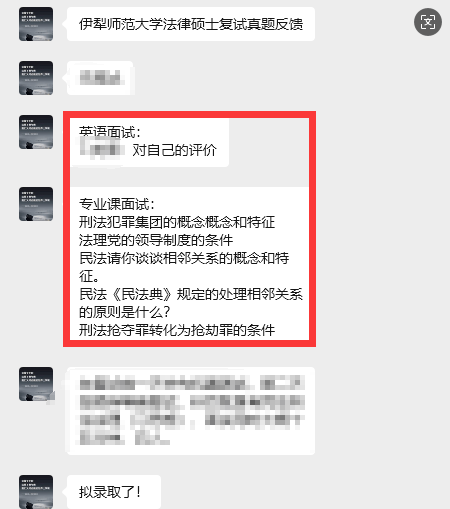This screenshot has height=509, width=450.
Task: Tap the large blurred multi-line message bubble
Action: point(191,411)
